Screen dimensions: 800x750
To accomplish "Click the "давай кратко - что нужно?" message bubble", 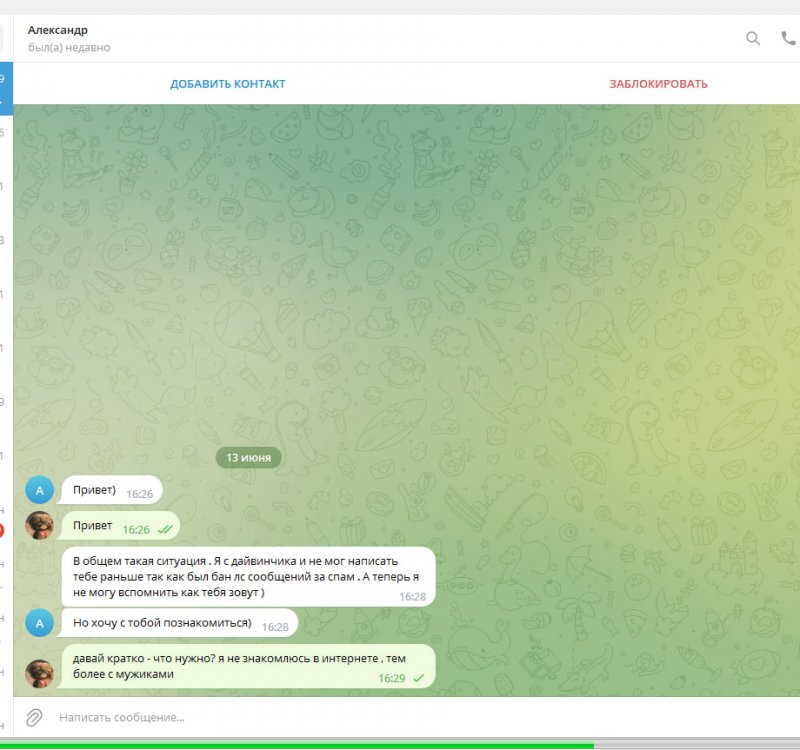I will 225,665.
